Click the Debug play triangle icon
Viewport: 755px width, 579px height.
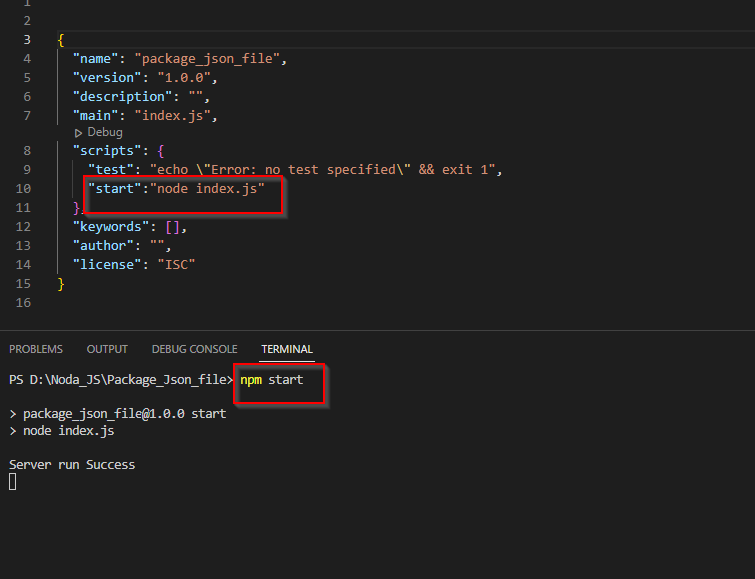click(78, 133)
